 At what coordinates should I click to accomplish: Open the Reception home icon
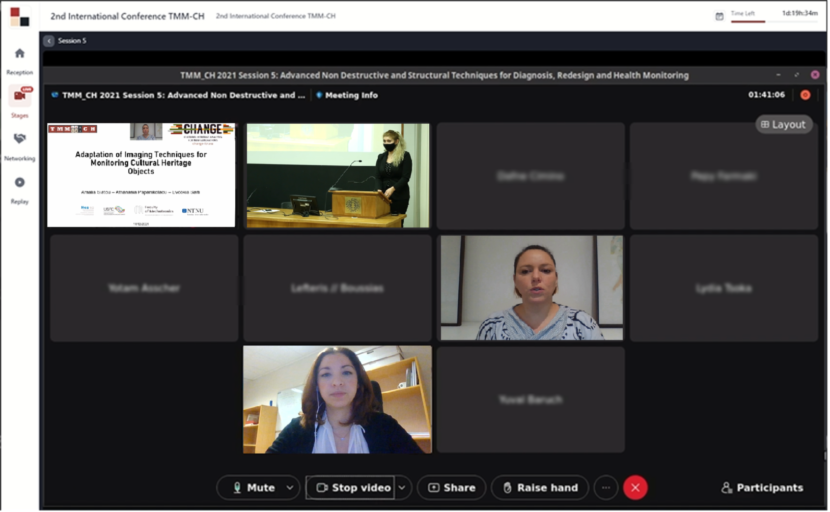click(x=19, y=54)
